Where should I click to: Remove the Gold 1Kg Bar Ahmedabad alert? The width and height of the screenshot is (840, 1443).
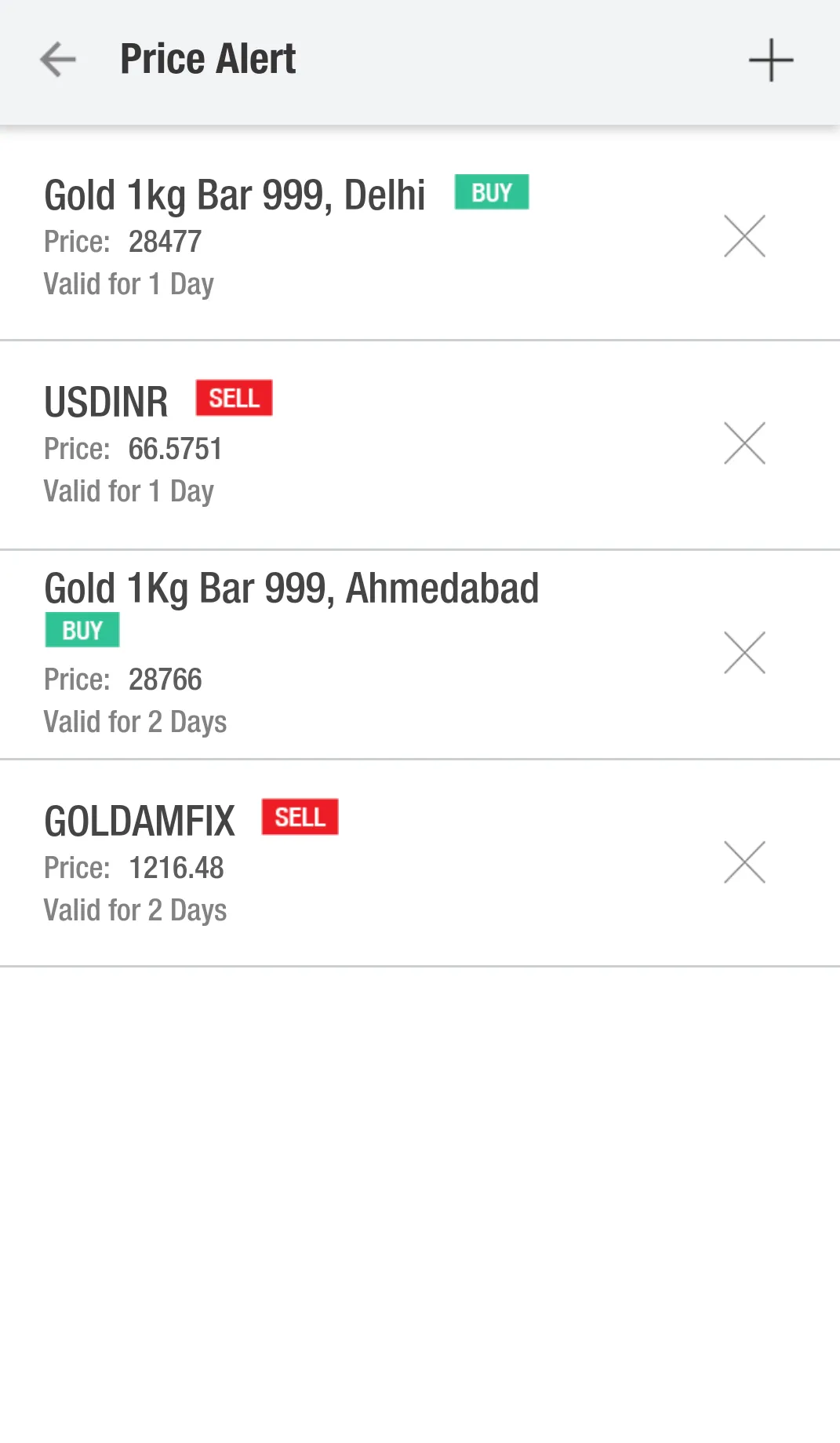click(744, 653)
